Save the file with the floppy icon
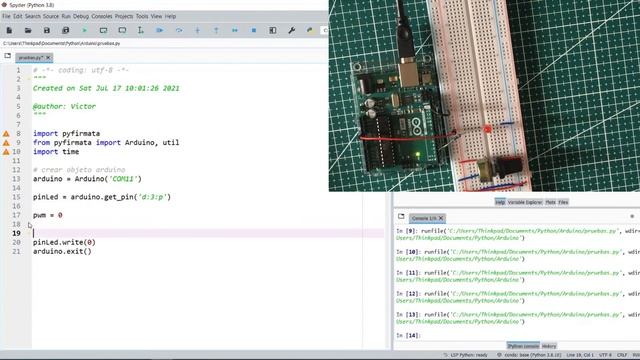This screenshot has width=640, height=360. tap(47, 30)
